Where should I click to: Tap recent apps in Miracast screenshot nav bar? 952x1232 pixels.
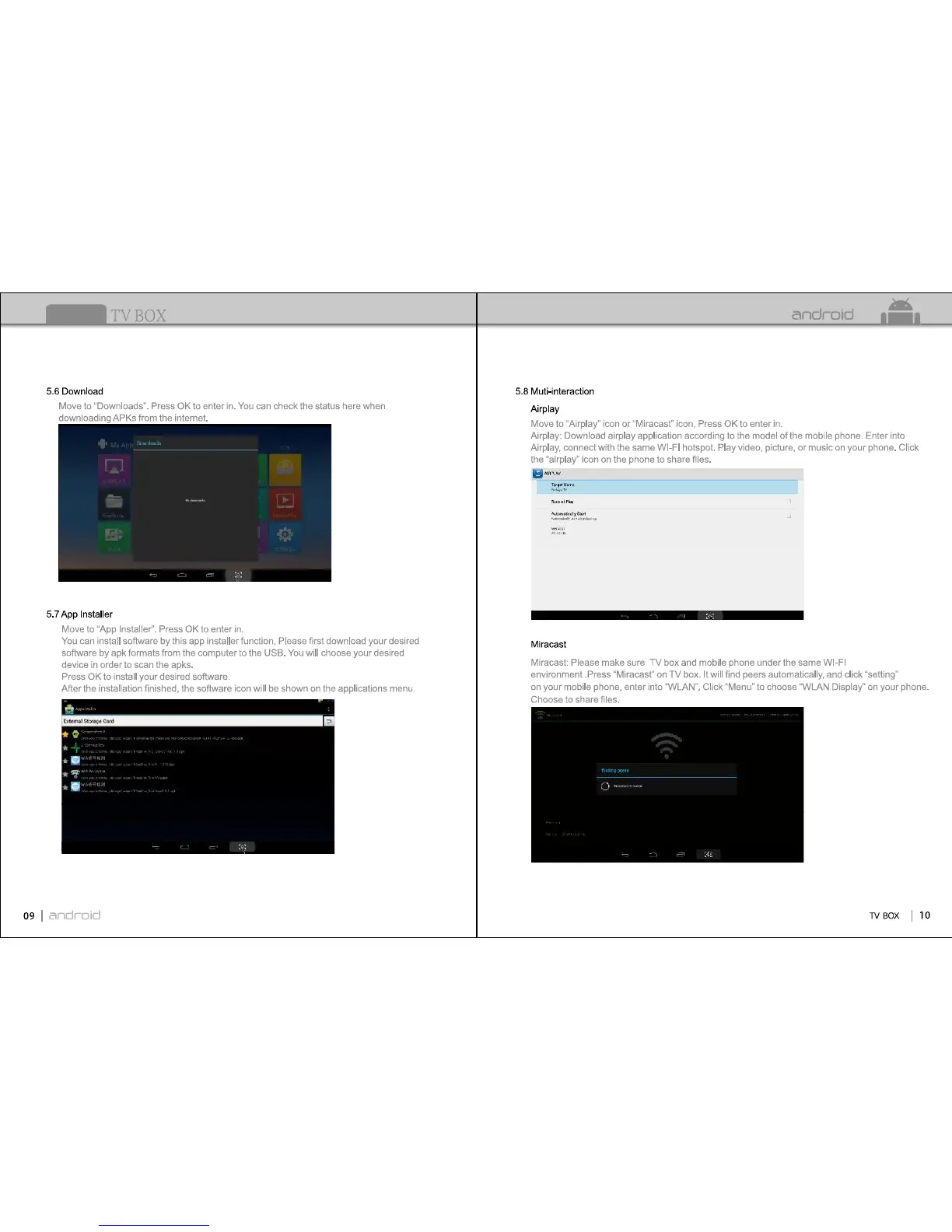[x=681, y=855]
